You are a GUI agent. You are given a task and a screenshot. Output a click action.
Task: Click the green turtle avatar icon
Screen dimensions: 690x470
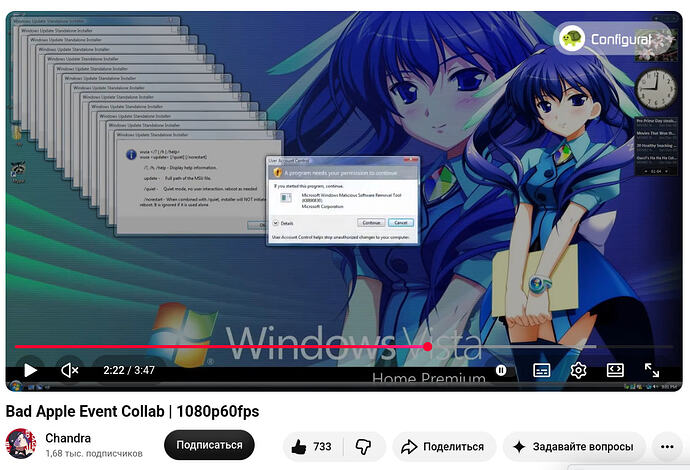(x=572, y=39)
